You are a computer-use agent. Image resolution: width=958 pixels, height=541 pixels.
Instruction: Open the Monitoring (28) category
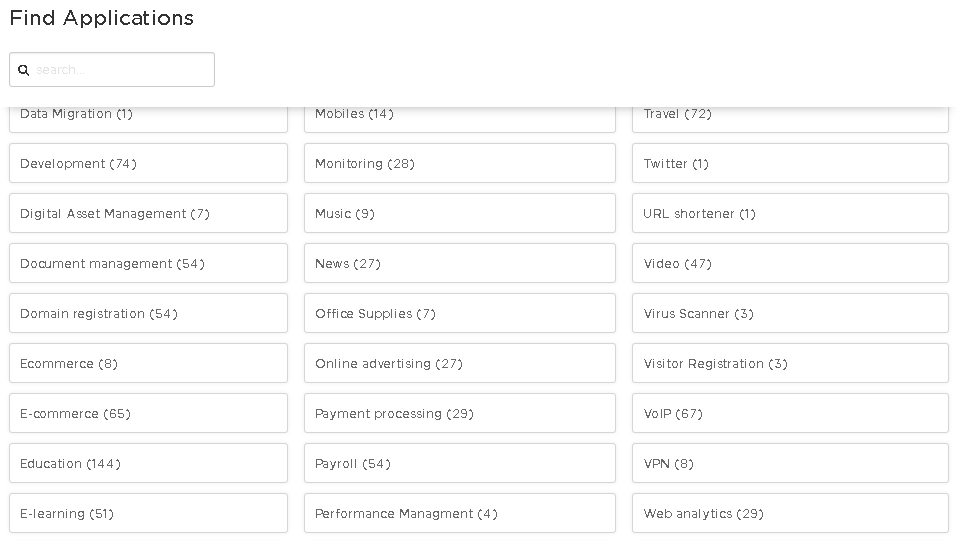[459, 163]
